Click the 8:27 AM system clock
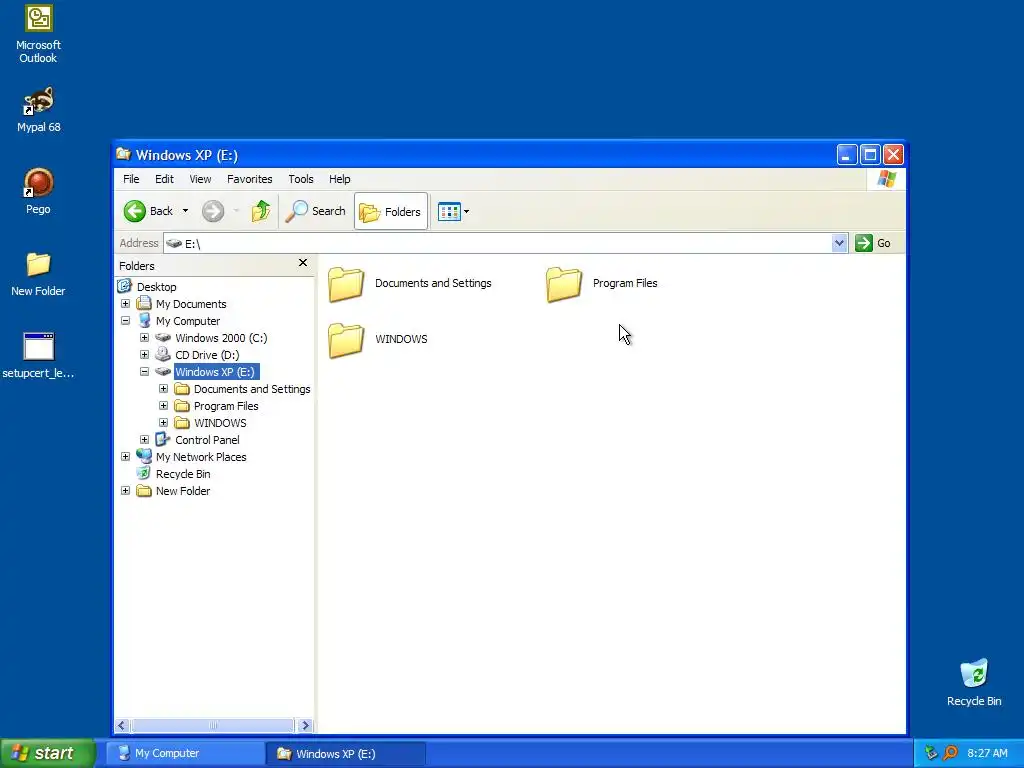 coord(987,753)
